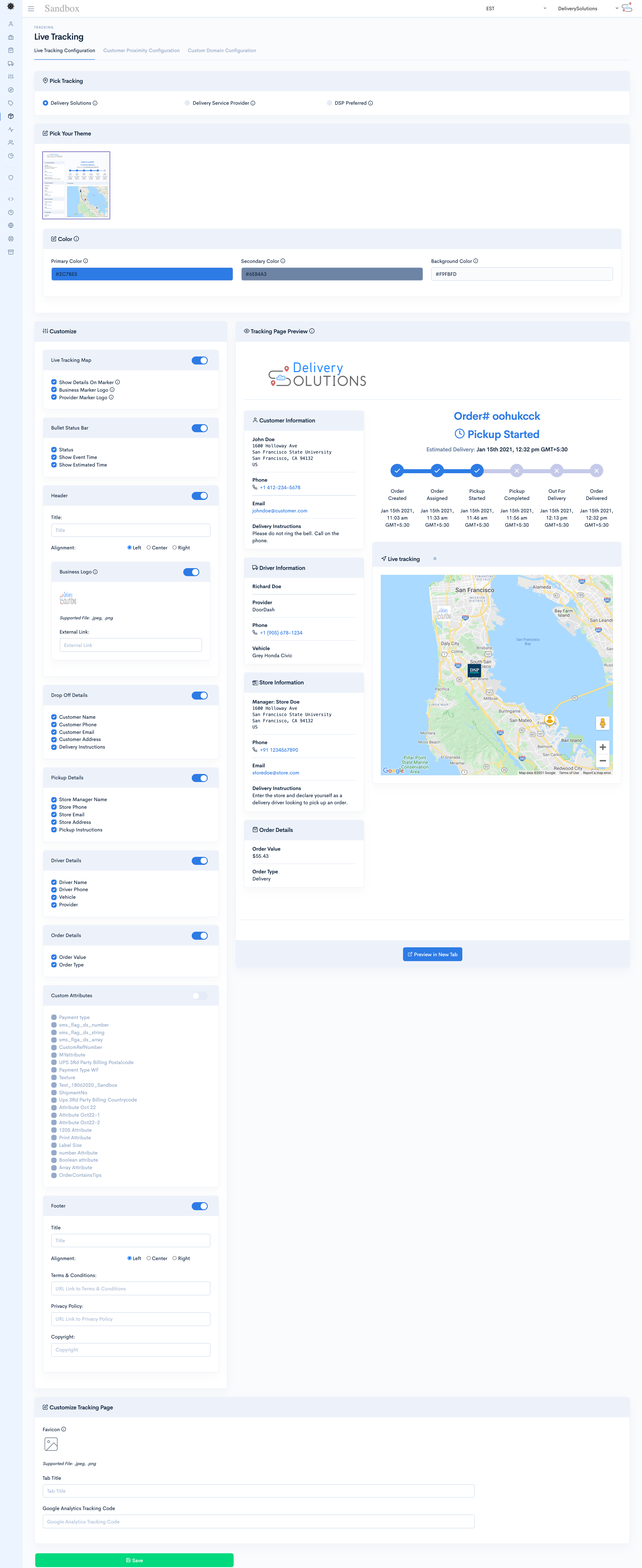Click customer phone +1 412-234-5678 link
The width and height of the screenshot is (642, 1568).
(280, 487)
